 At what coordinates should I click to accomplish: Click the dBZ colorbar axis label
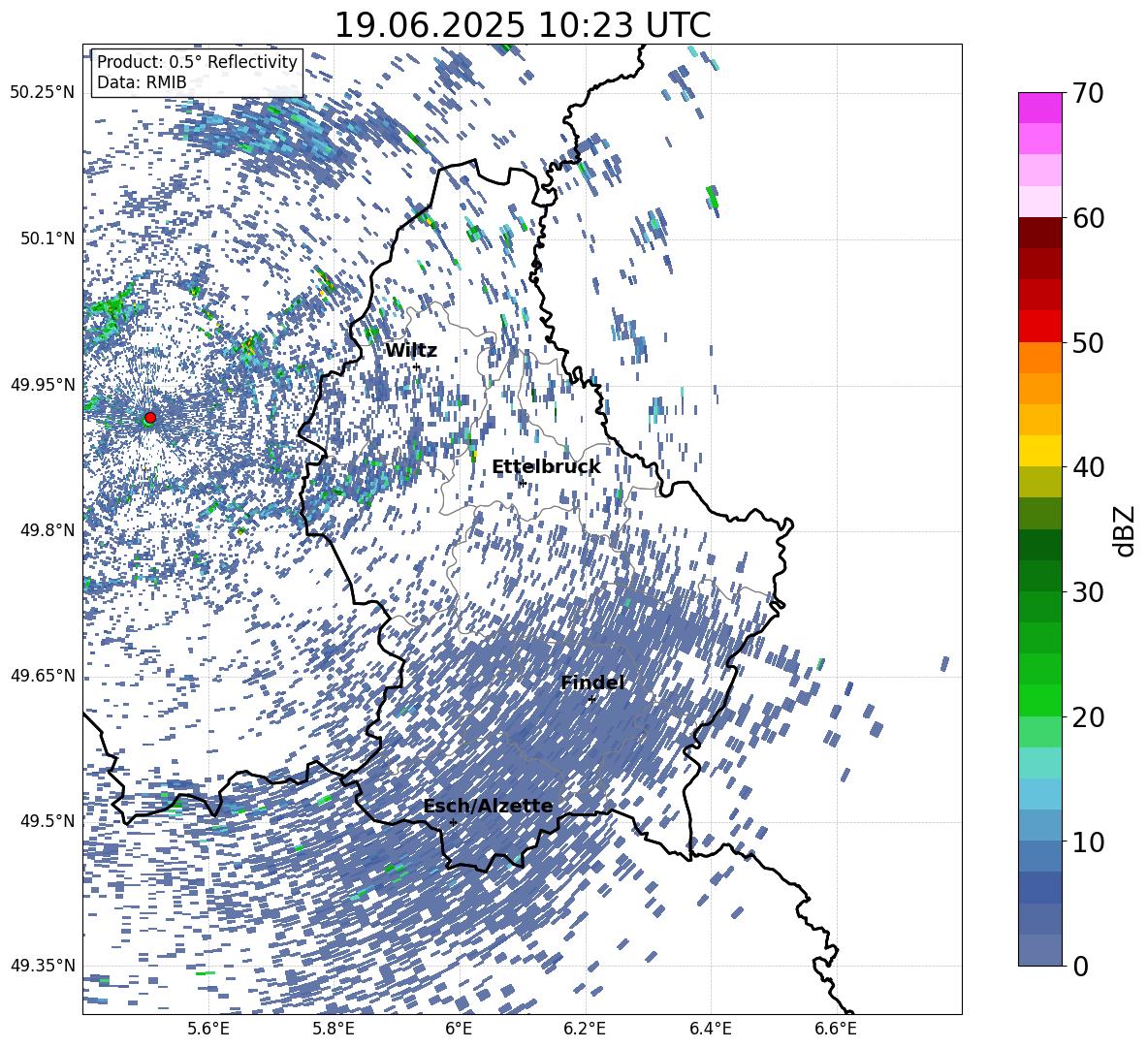click(1125, 530)
